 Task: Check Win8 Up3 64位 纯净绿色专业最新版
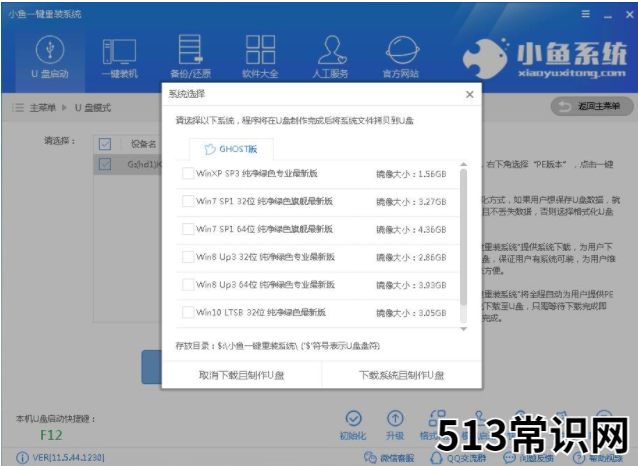(x=188, y=284)
